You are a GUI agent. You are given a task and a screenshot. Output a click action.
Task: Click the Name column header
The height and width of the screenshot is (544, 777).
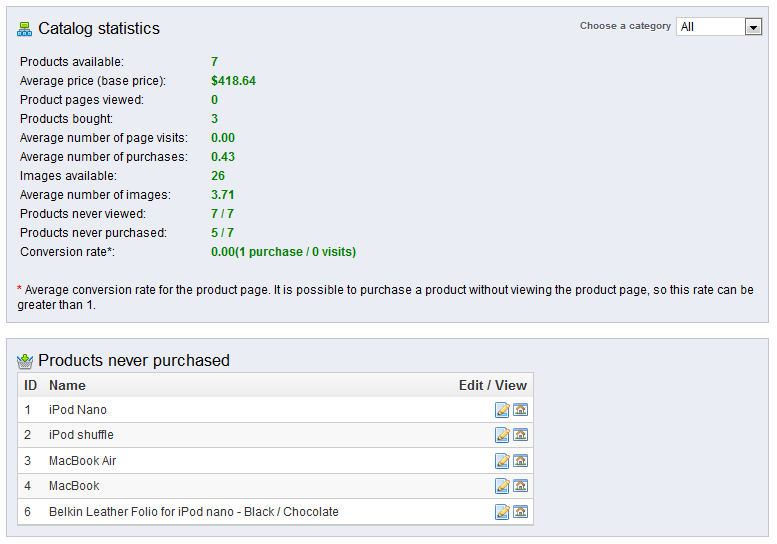(67, 385)
